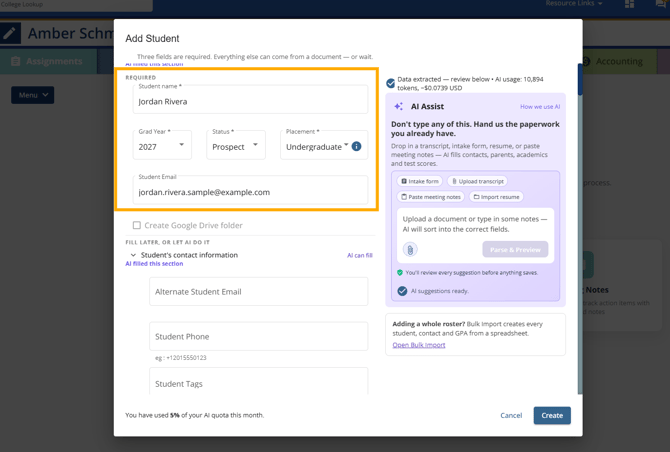The image size is (670, 452).
Task: Click the Student Tags field
Action: [x=259, y=382]
